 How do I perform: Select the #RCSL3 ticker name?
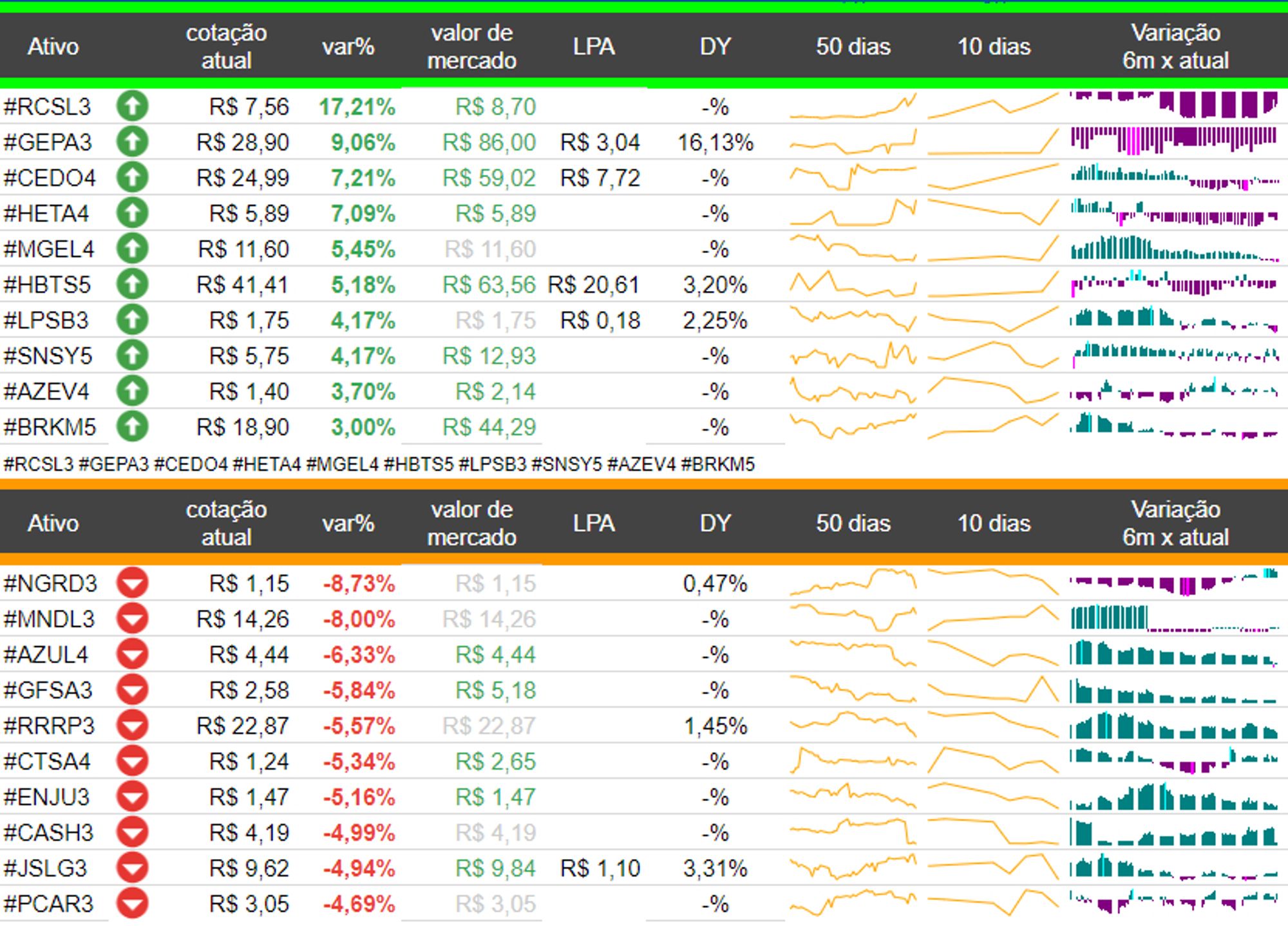[x=47, y=106]
